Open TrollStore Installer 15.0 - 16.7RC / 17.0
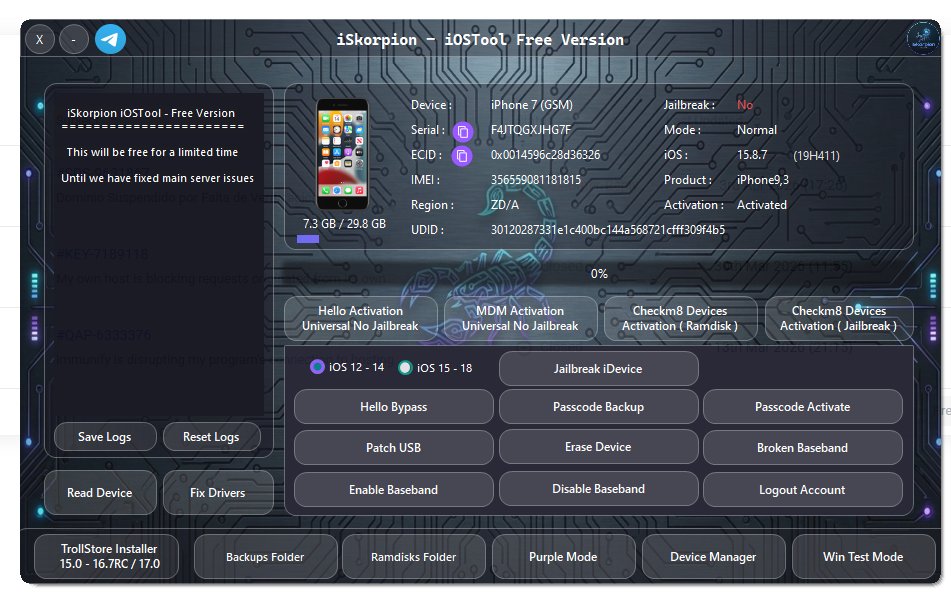Image resolution: width=951 pixels, height=598 pixels. pyautogui.click(x=107, y=556)
